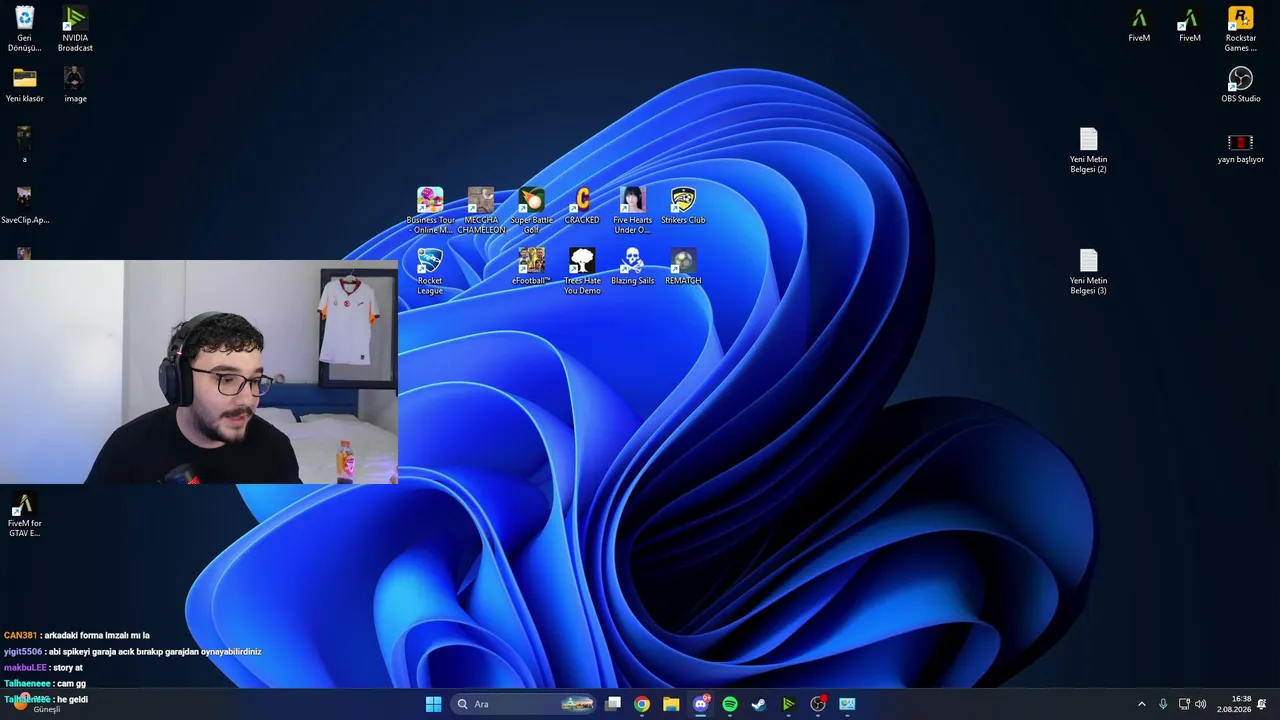Open NVIDIA Broadcast from the taskbar
Image resolution: width=1280 pixels, height=720 pixels.
[x=788, y=704]
